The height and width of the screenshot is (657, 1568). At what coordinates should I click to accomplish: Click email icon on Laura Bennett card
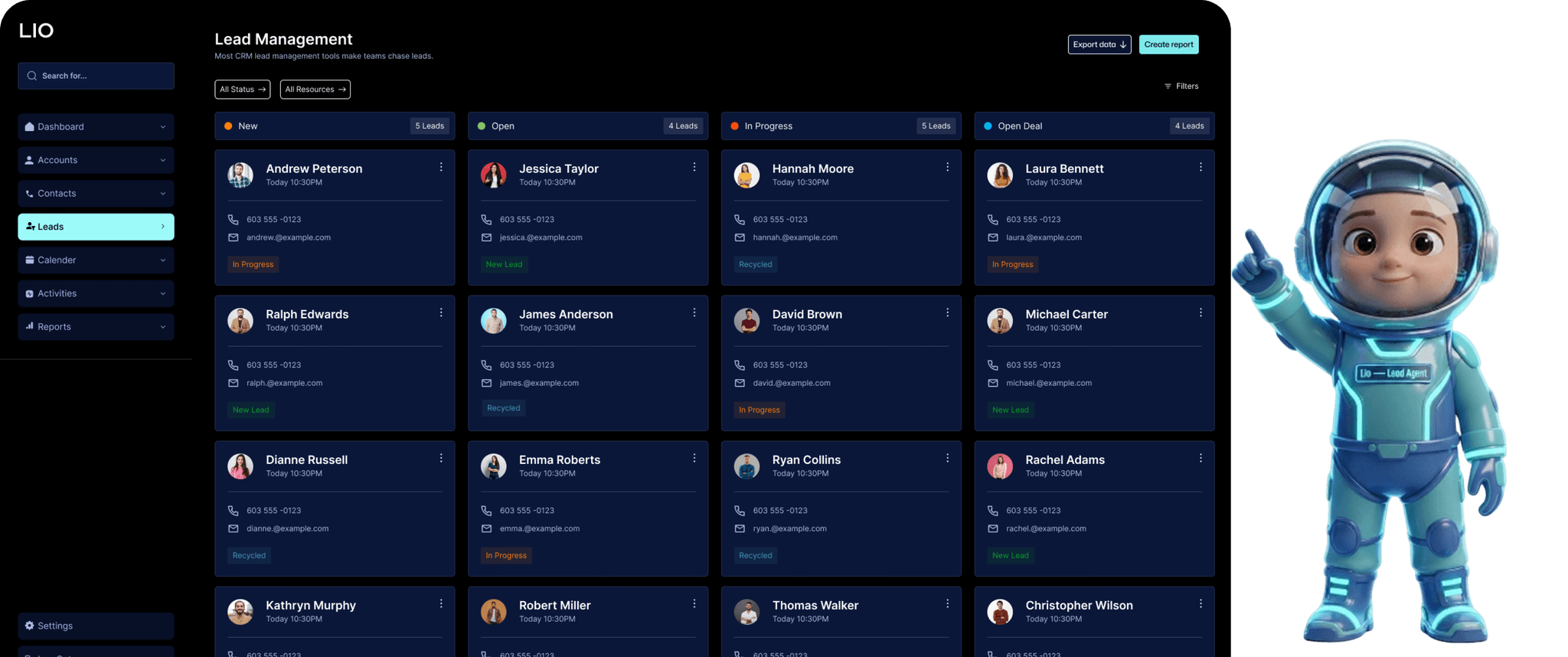point(993,237)
